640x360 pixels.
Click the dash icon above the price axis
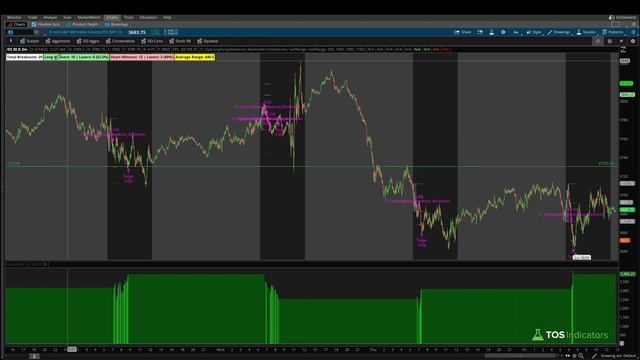[x=621, y=41]
